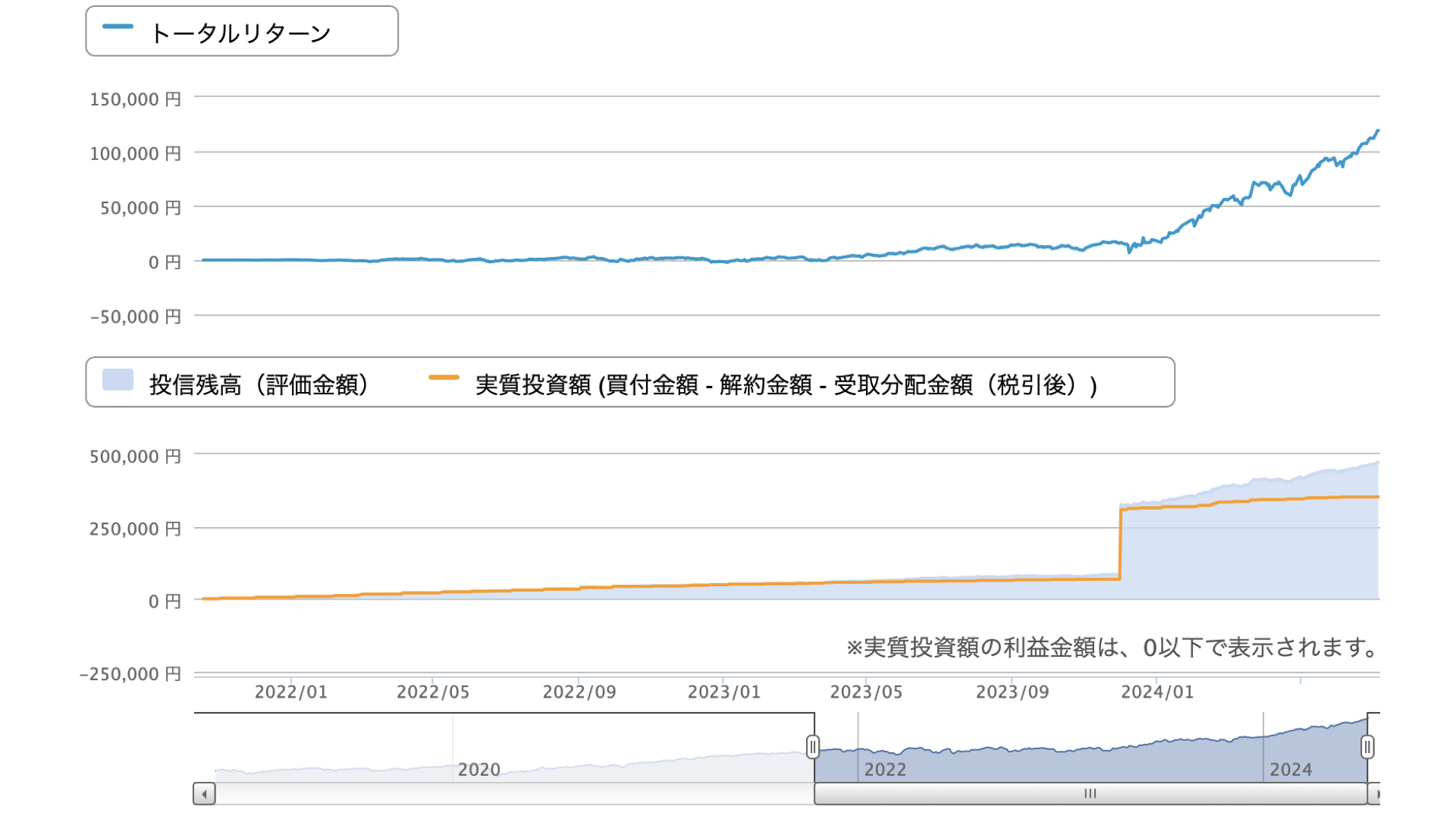
Task: Click the 2023/01 axis label
Action: coord(724,692)
